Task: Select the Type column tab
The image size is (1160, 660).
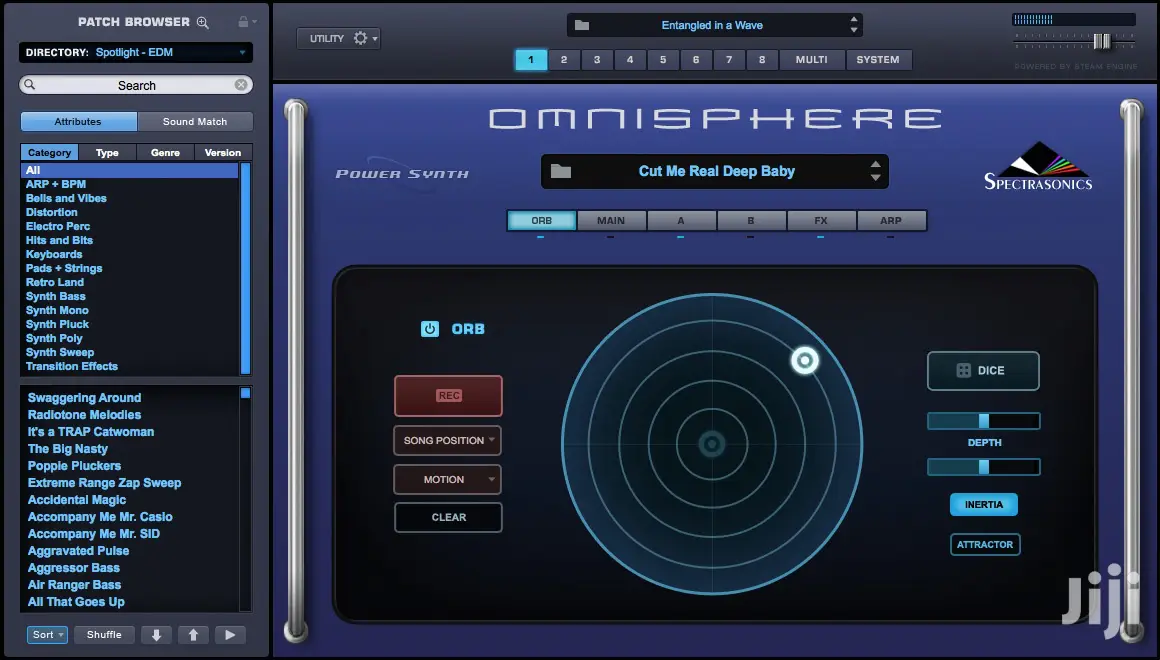Action: coord(107,152)
